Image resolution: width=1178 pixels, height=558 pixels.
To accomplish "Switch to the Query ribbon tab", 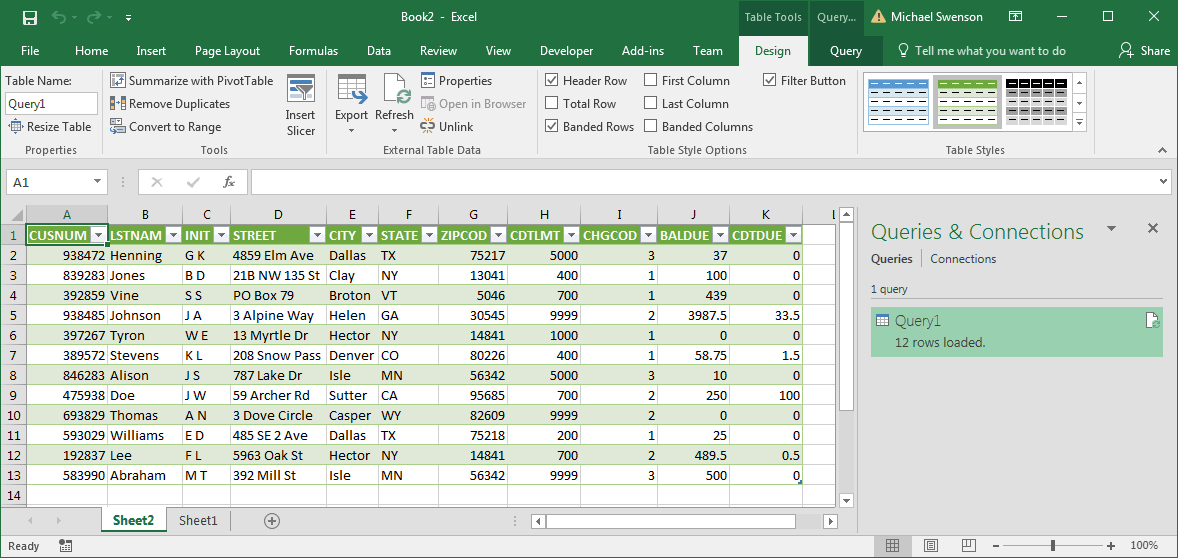I will point(846,51).
